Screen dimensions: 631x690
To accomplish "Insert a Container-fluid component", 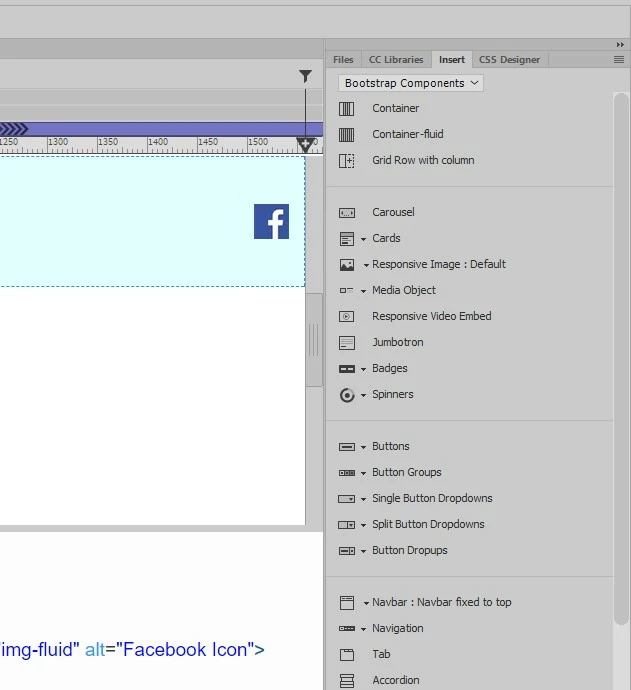I will click(408, 134).
